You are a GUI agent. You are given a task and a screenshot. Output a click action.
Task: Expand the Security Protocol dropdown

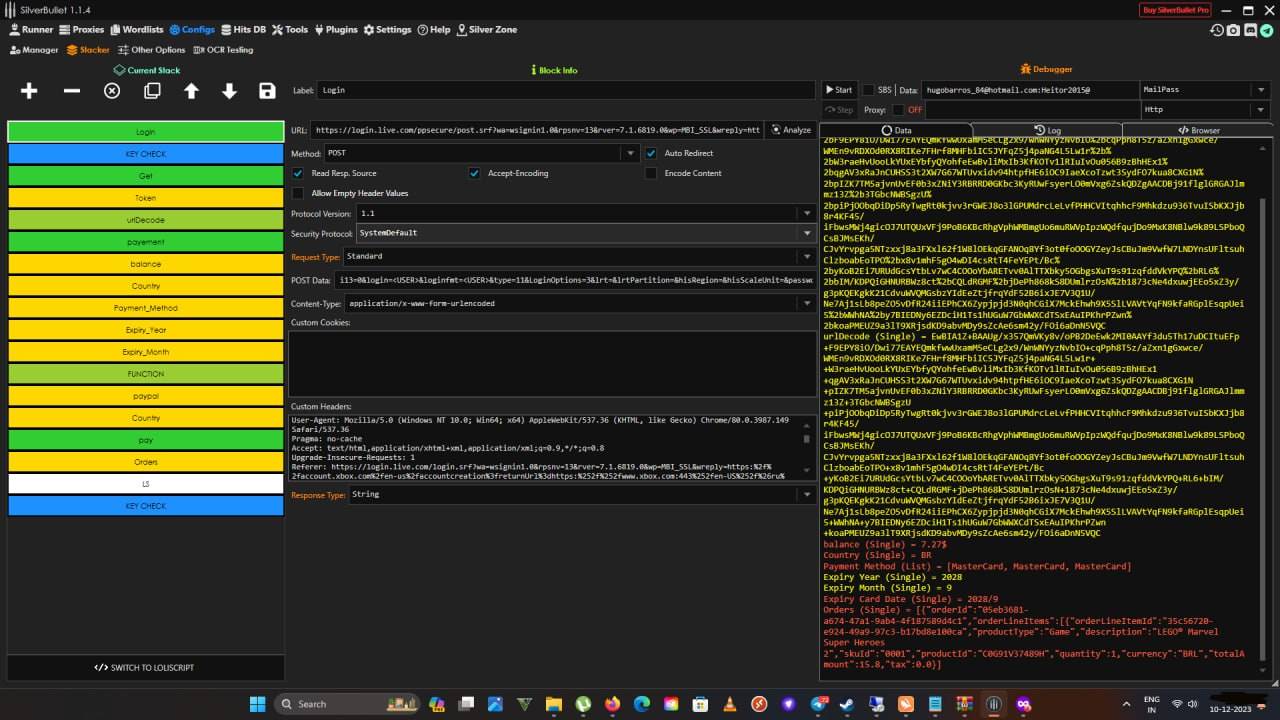806,233
